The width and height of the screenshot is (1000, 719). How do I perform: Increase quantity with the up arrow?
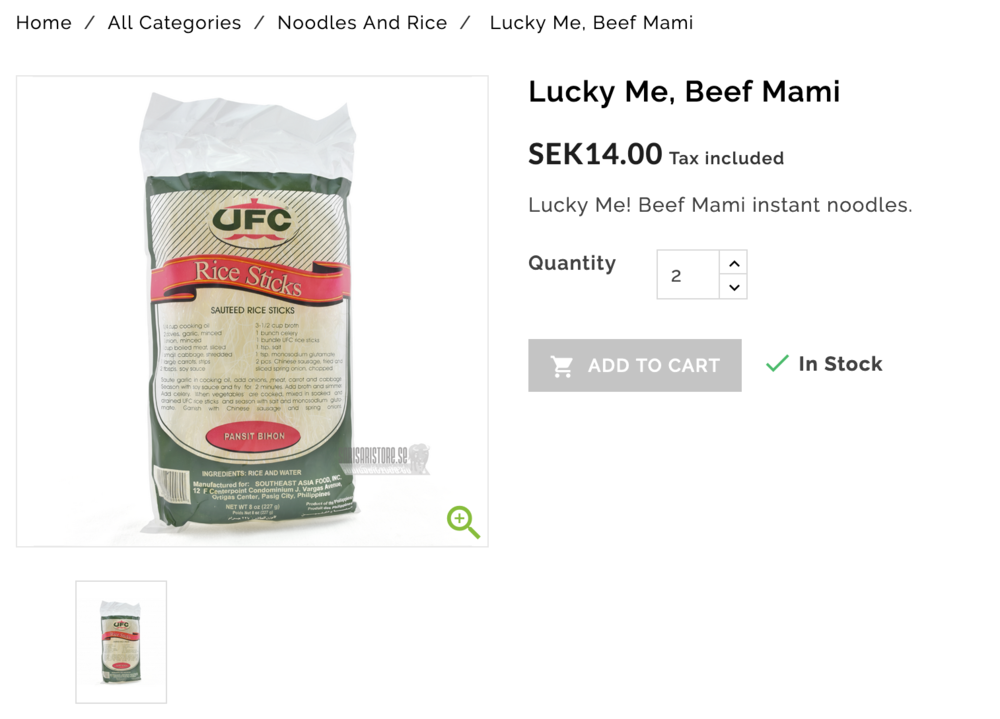(x=734, y=263)
